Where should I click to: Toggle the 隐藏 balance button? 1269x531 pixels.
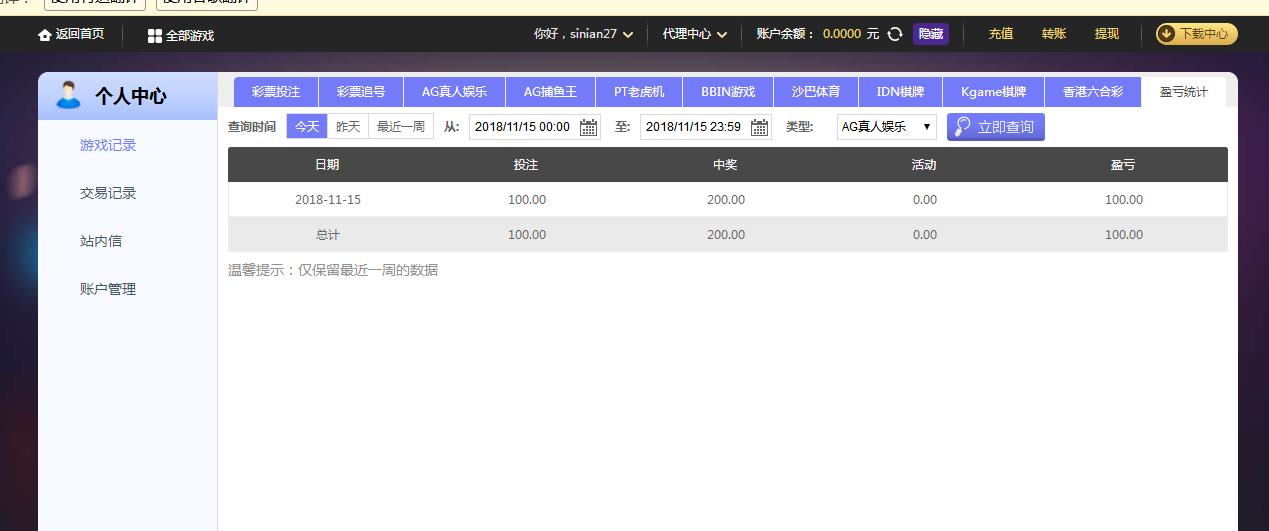[x=931, y=34]
